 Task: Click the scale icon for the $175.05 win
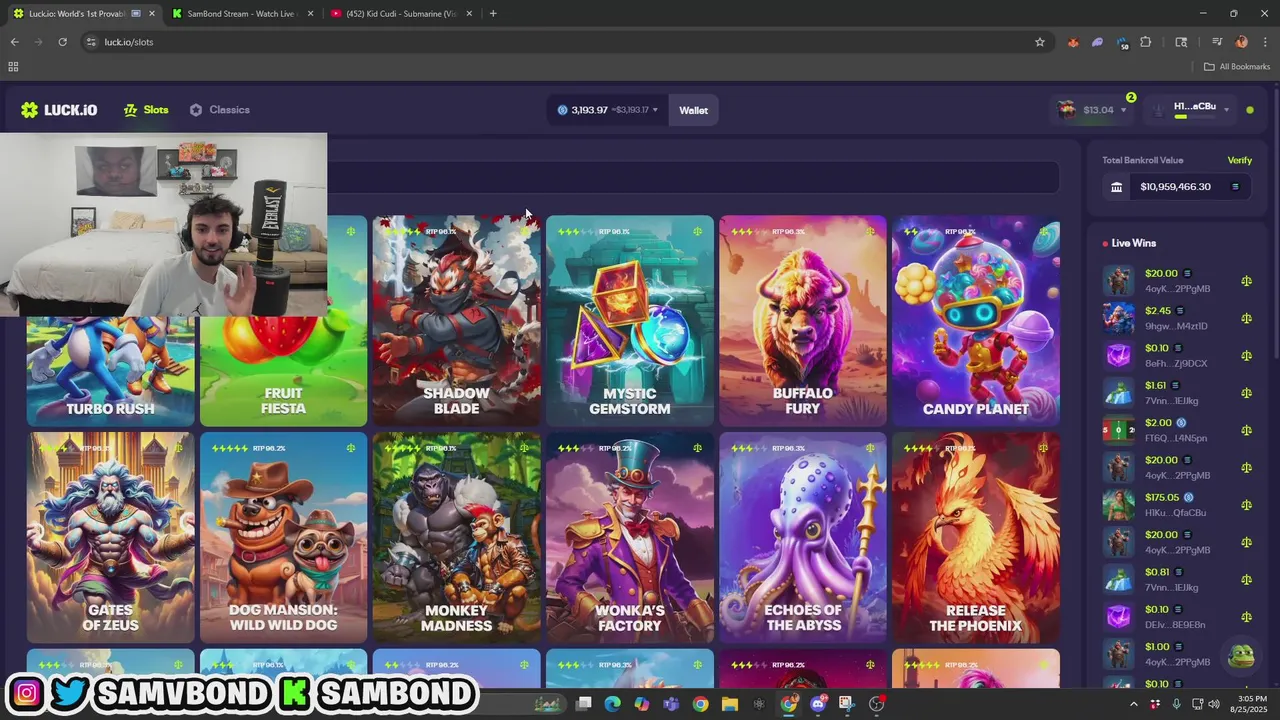click(x=1246, y=505)
